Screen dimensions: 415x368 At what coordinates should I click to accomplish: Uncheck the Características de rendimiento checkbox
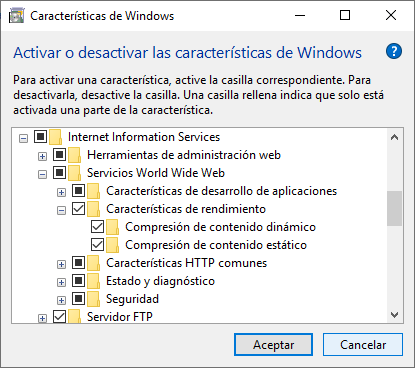pos(78,209)
